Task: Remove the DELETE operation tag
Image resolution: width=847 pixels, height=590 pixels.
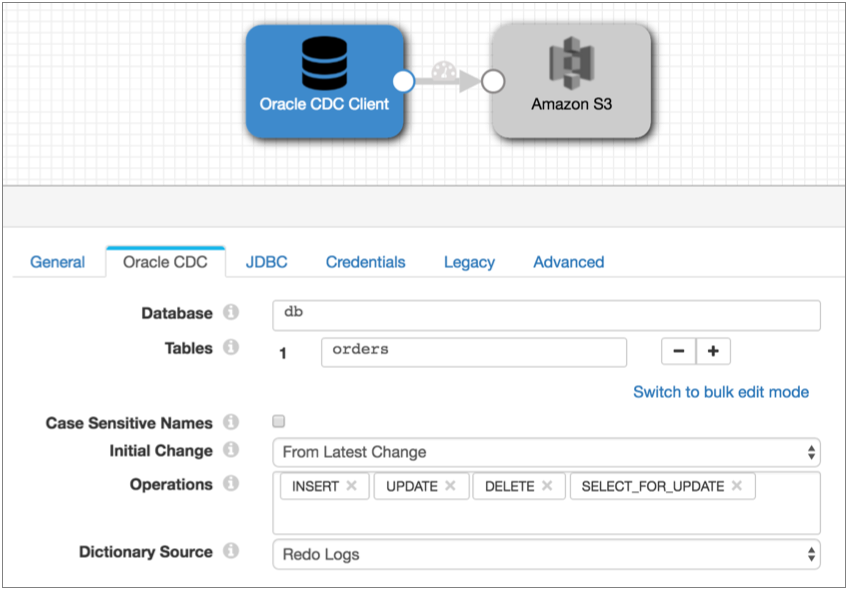Action: tap(547, 486)
